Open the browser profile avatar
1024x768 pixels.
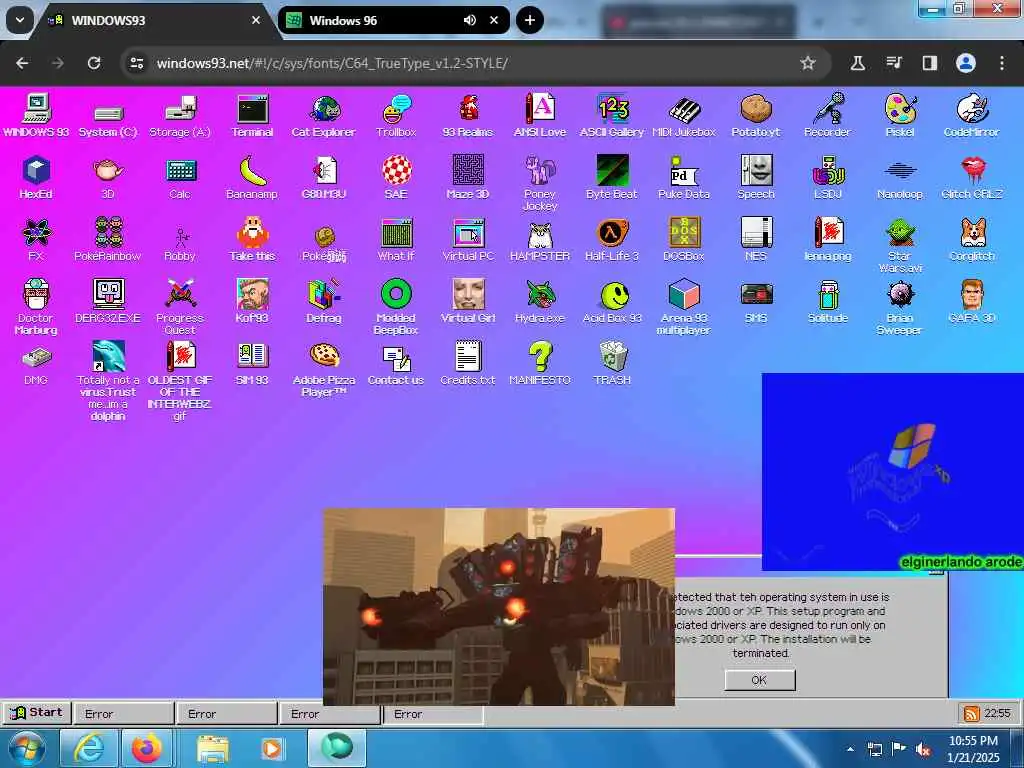coord(966,63)
